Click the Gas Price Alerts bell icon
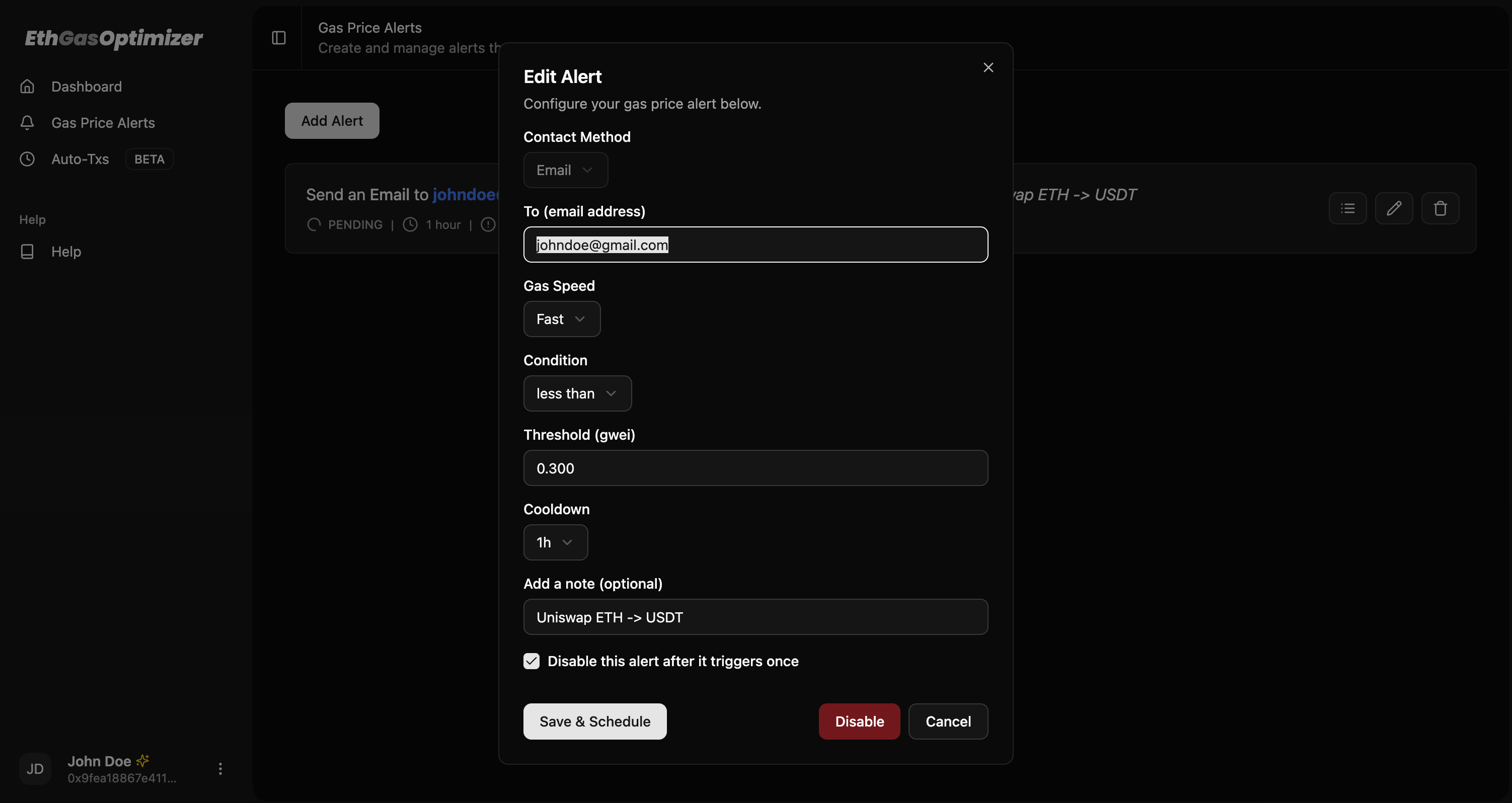This screenshot has width=1512, height=803. [x=27, y=123]
